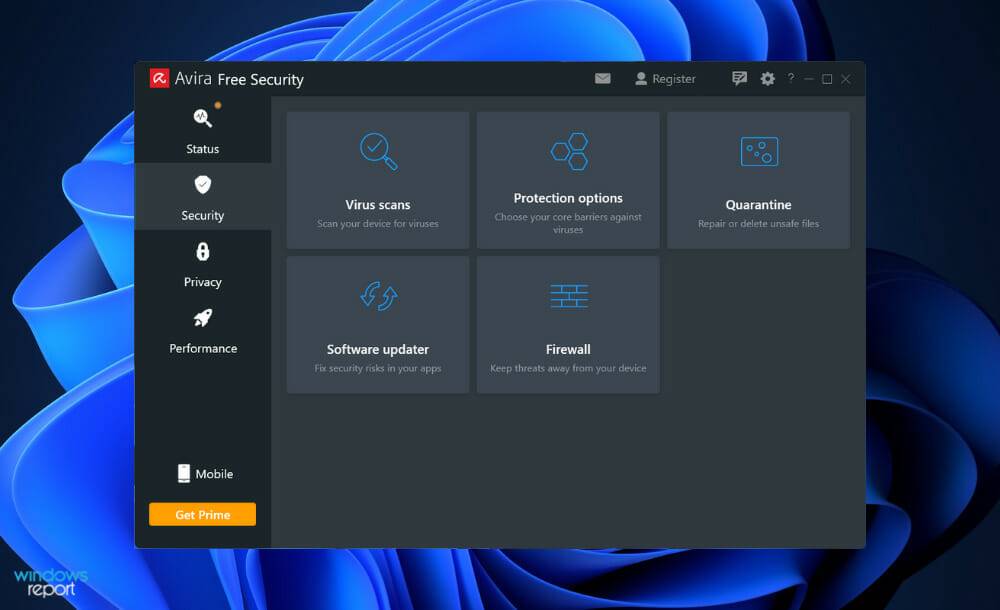Screen dimensions: 1000x610
Task: Click the Protection options hexagons icon
Action: 567,151
